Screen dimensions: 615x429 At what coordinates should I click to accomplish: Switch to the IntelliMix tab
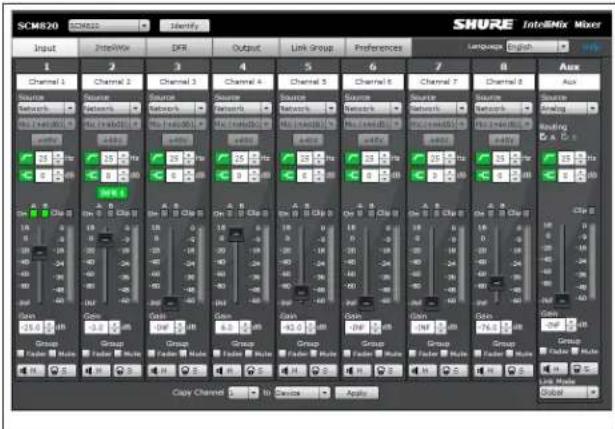point(112,48)
